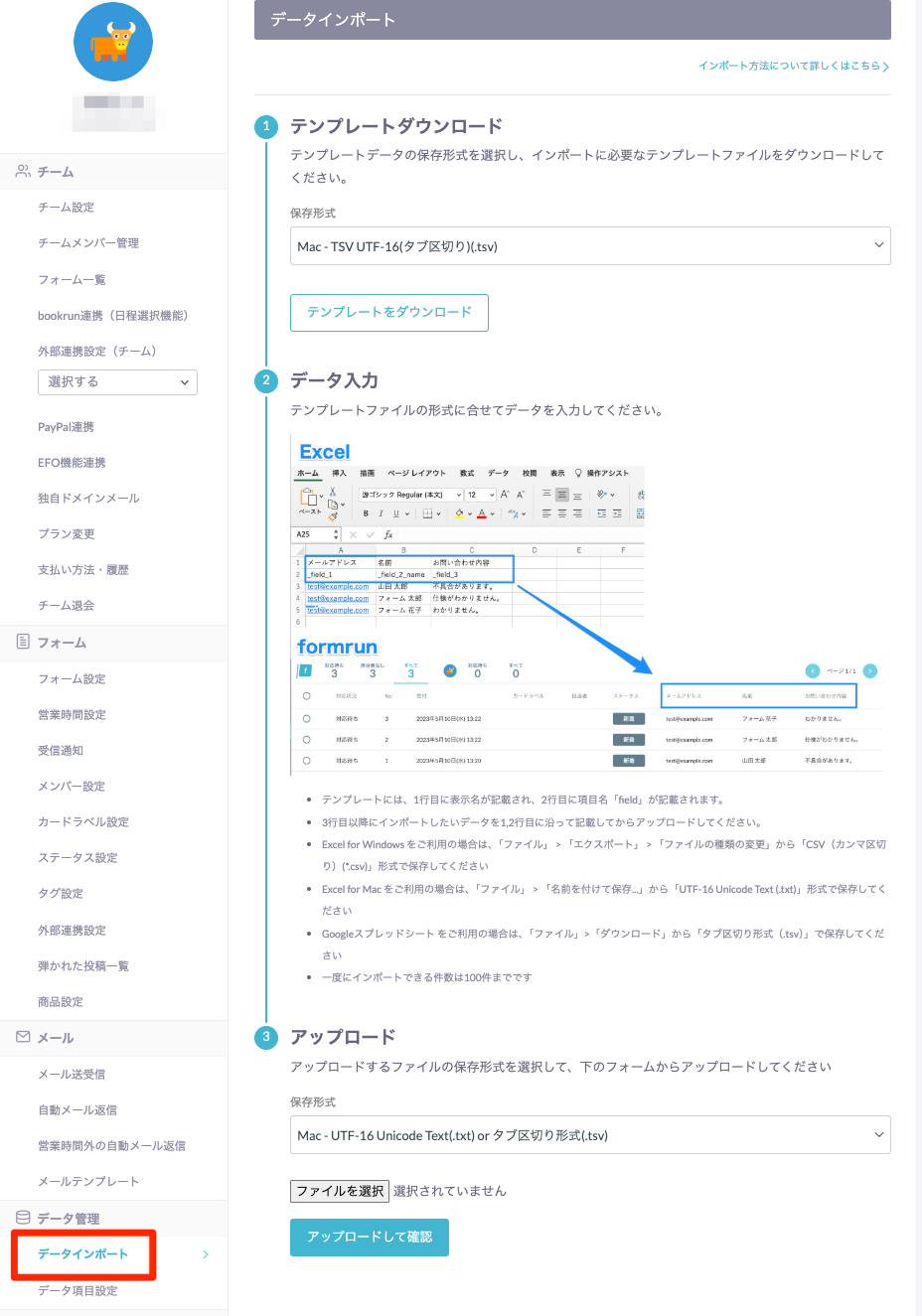Click the team people icon in sidebar

[22, 172]
